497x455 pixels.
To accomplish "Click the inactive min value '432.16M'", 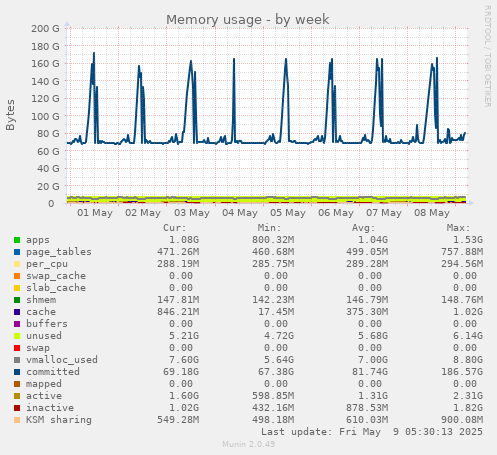I will [273, 408].
